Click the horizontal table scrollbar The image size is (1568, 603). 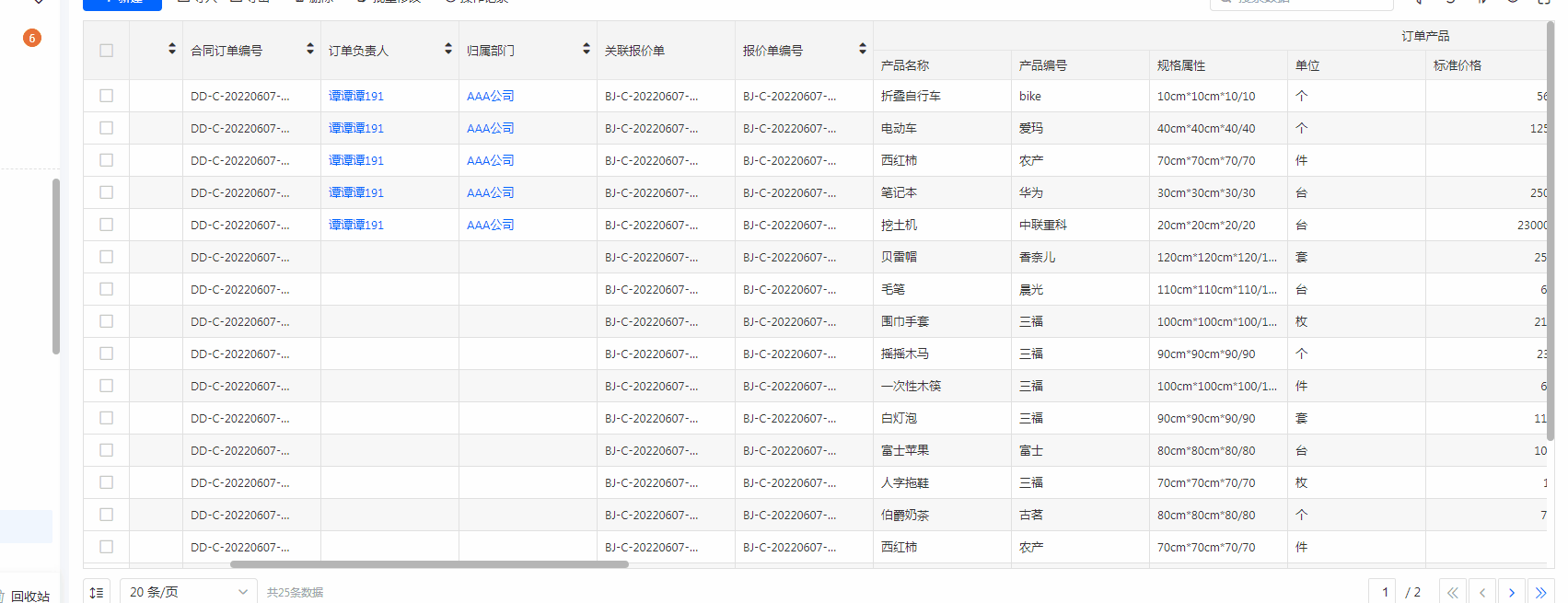click(x=429, y=564)
